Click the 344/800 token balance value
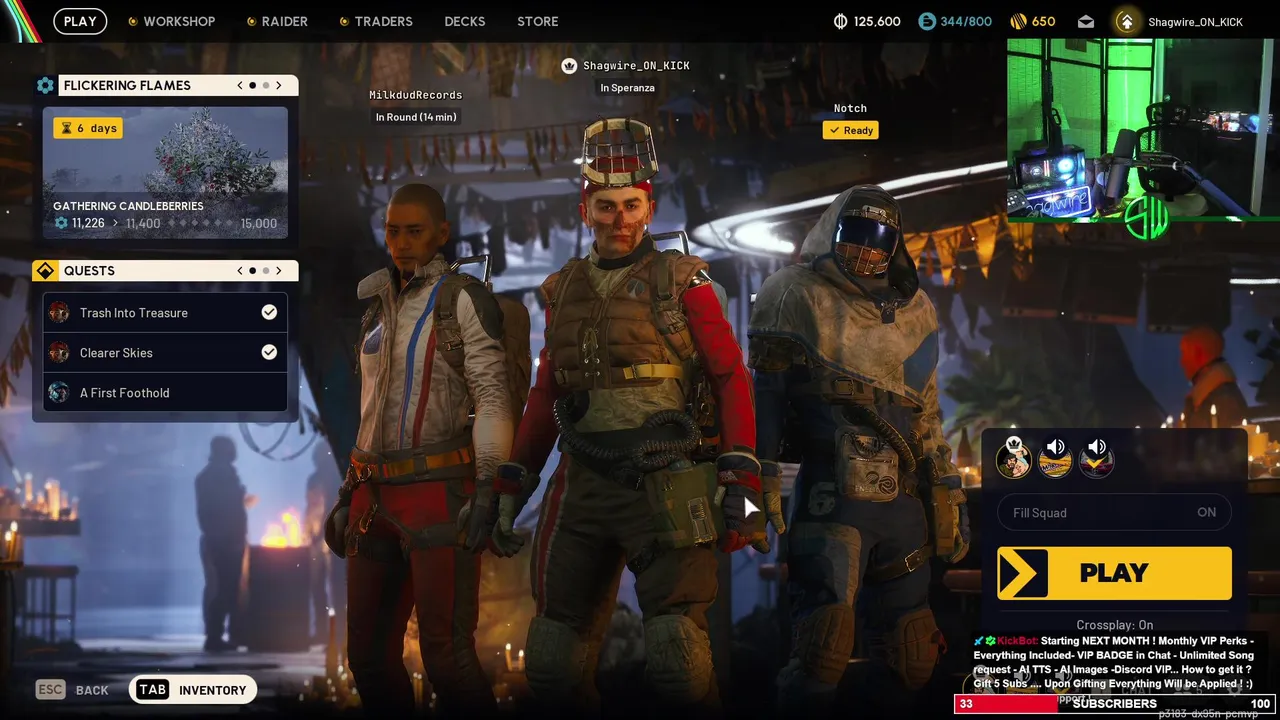The width and height of the screenshot is (1280, 720). point(966,21)
